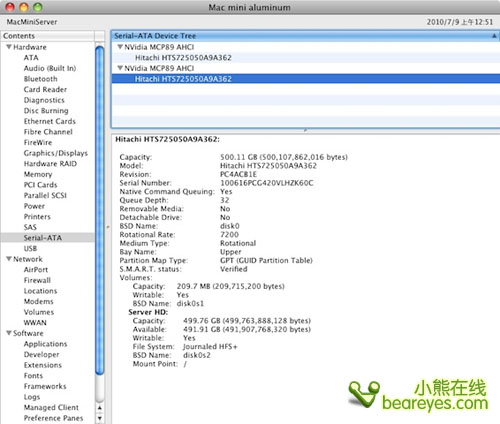Click the Journaled HFS+ file system value

coord(210,347)
